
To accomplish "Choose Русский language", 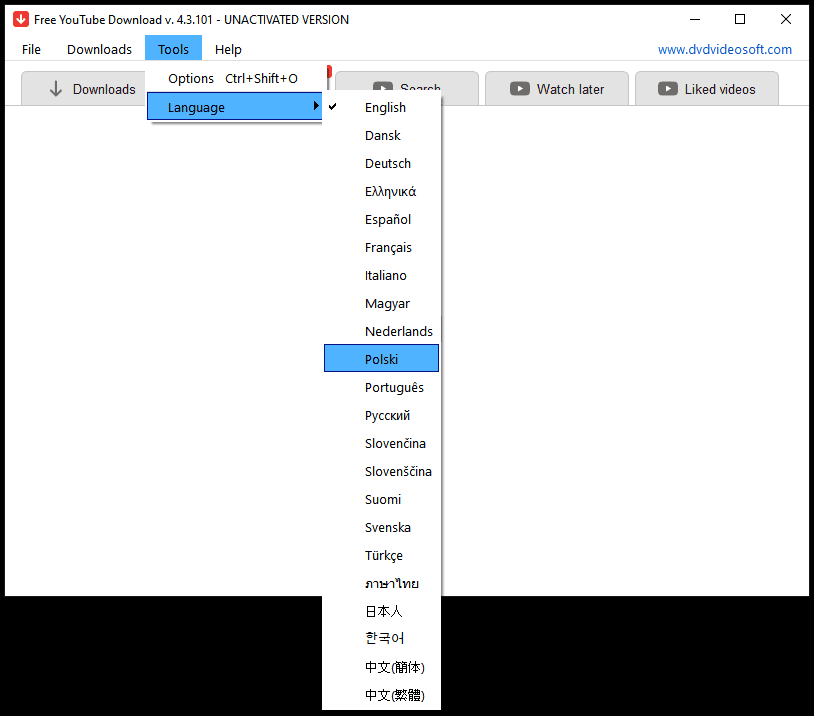I will tap(382, 415).
